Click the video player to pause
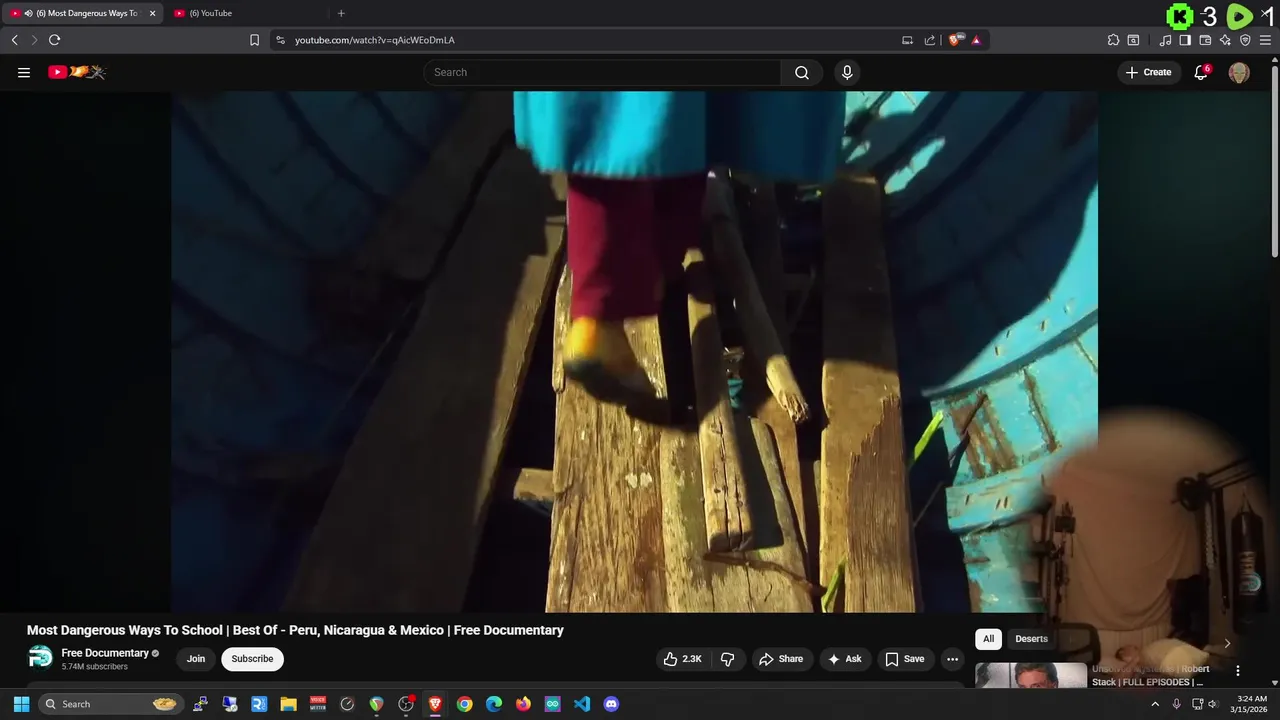 [634, 351]
